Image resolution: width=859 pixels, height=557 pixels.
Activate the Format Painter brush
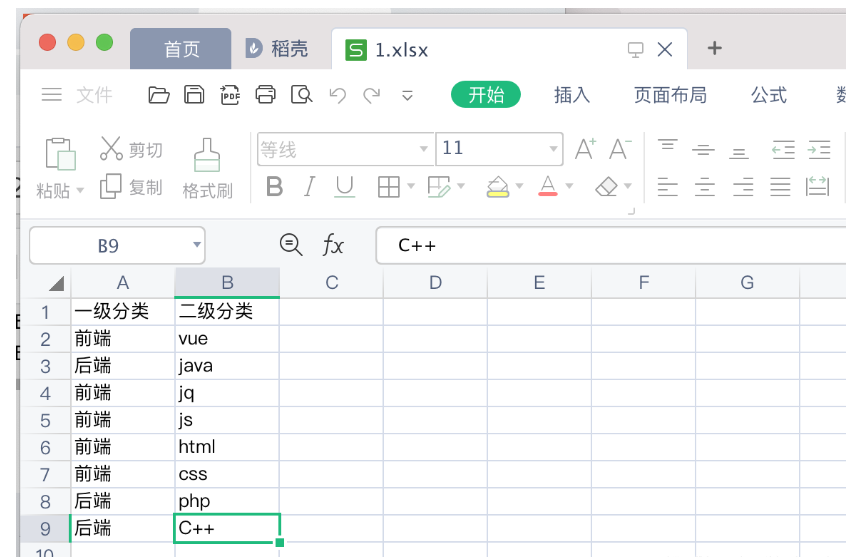click(x=207, y=168)
